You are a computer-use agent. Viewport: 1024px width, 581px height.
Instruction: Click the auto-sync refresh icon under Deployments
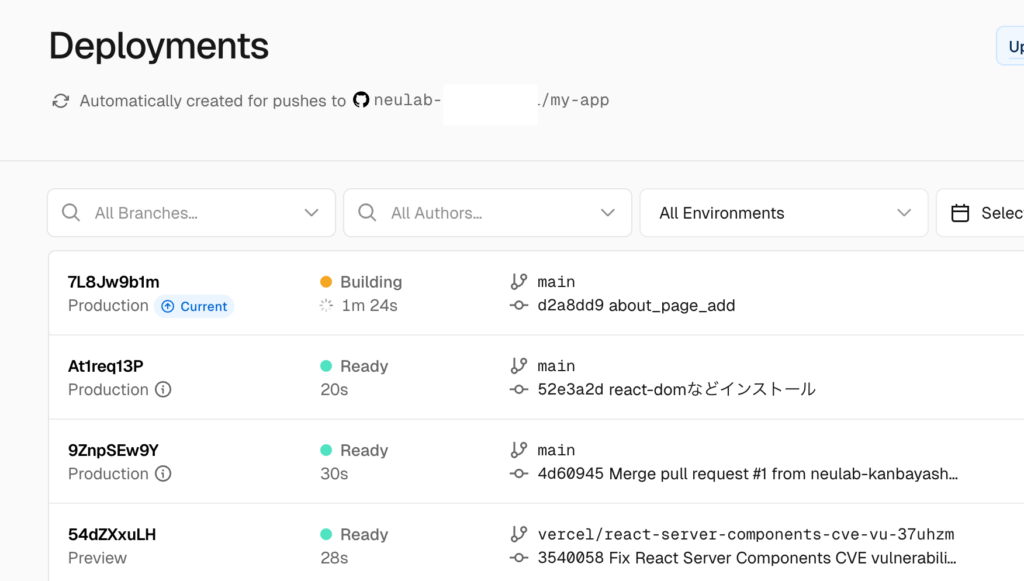pyautogui.click(x=61, y=101)
